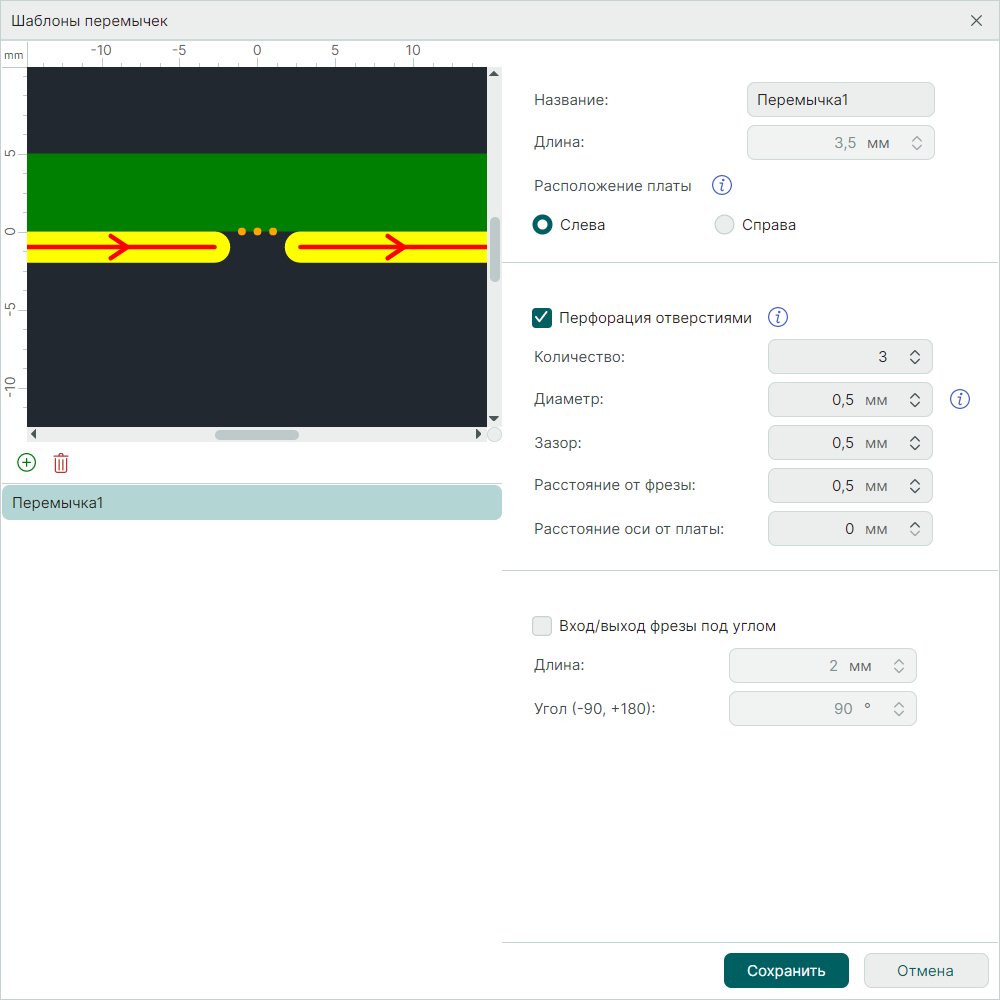Click preview scroll left arrow
The height and width of the screenshot is (1000, 1000).
33,434
